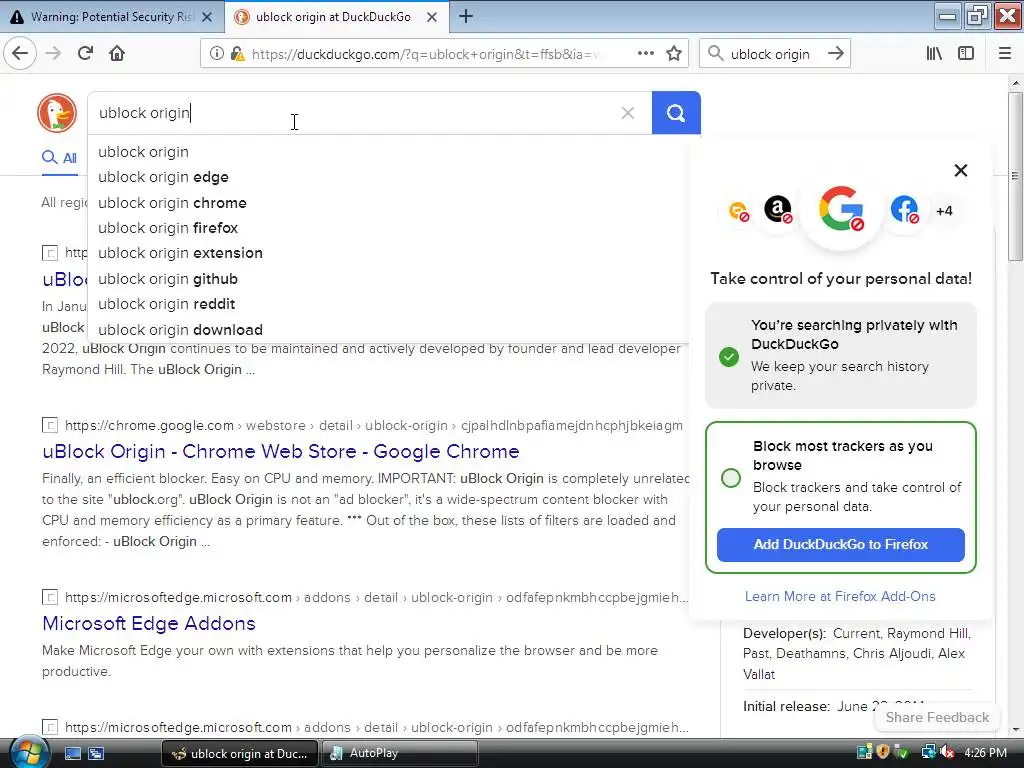Click the toolbar search magnifier icon

(716, 54)
